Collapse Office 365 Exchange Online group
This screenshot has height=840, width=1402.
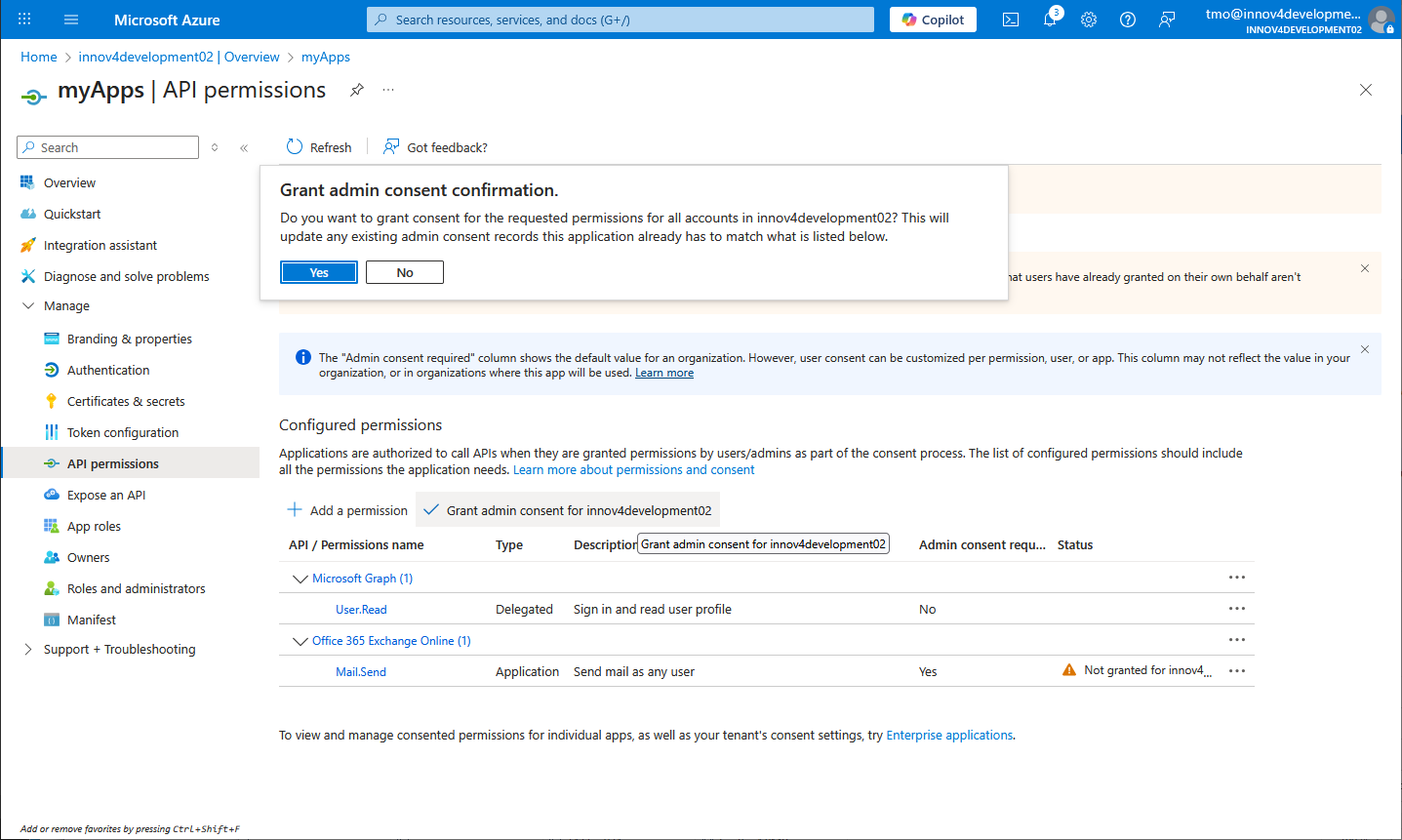300,641
